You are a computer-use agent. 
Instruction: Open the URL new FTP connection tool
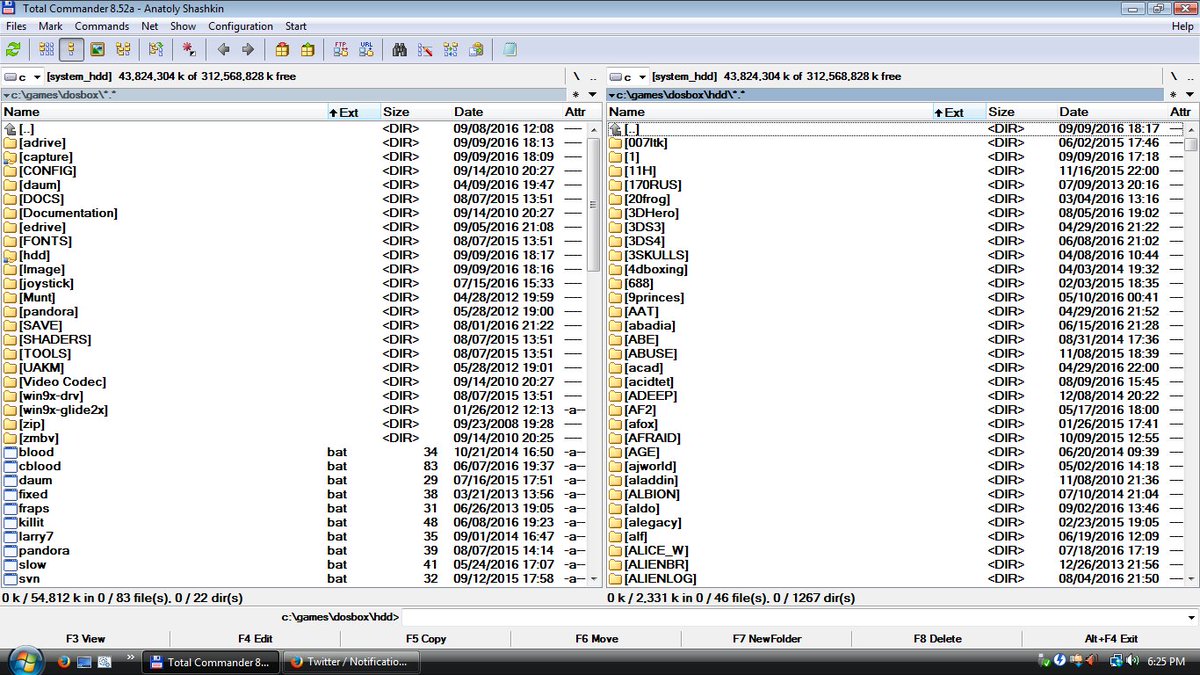pyautogui.click(x=366, y=49)
